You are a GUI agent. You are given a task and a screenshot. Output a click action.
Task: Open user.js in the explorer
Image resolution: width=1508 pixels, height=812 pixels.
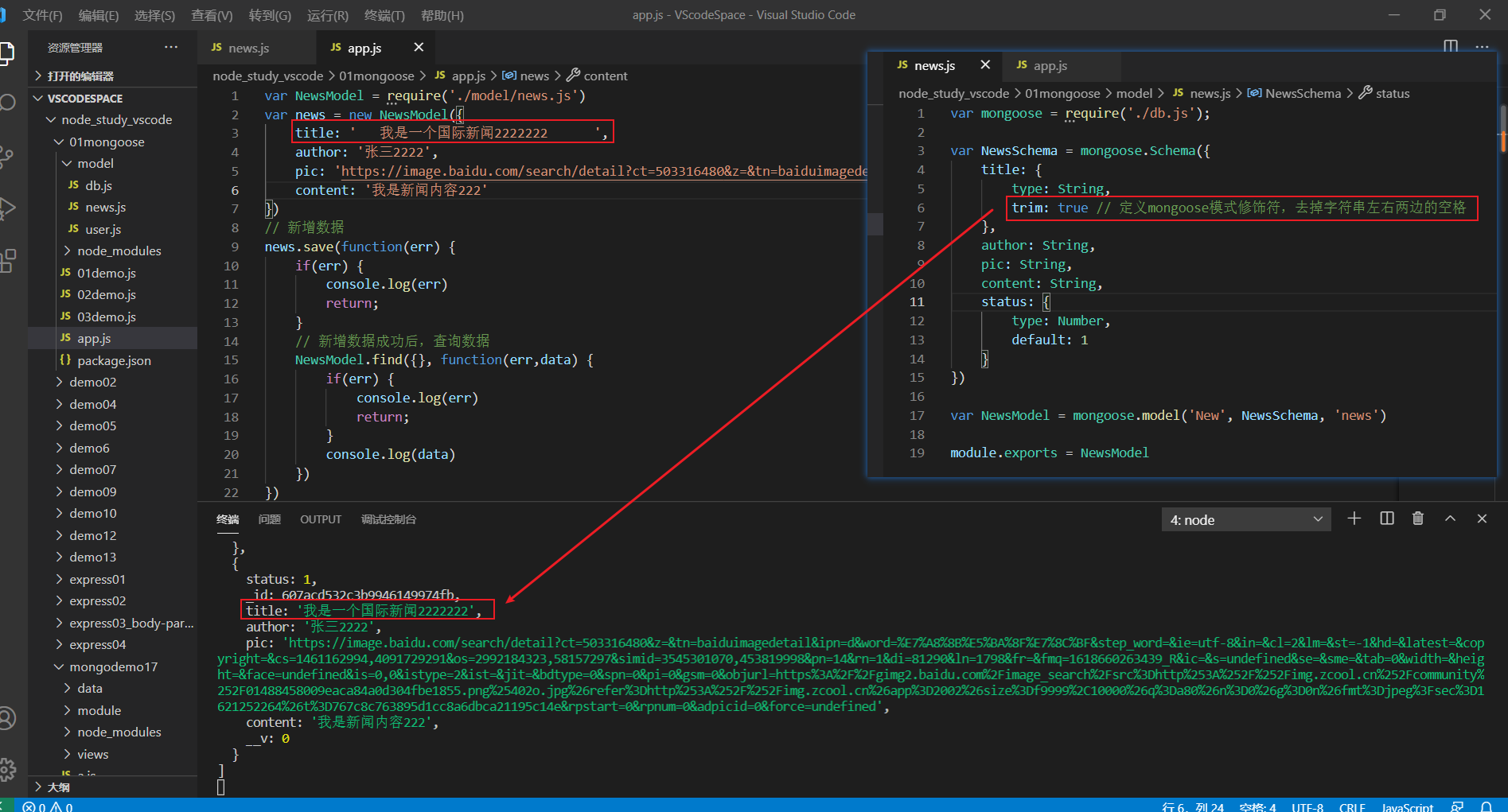[112, 229]
